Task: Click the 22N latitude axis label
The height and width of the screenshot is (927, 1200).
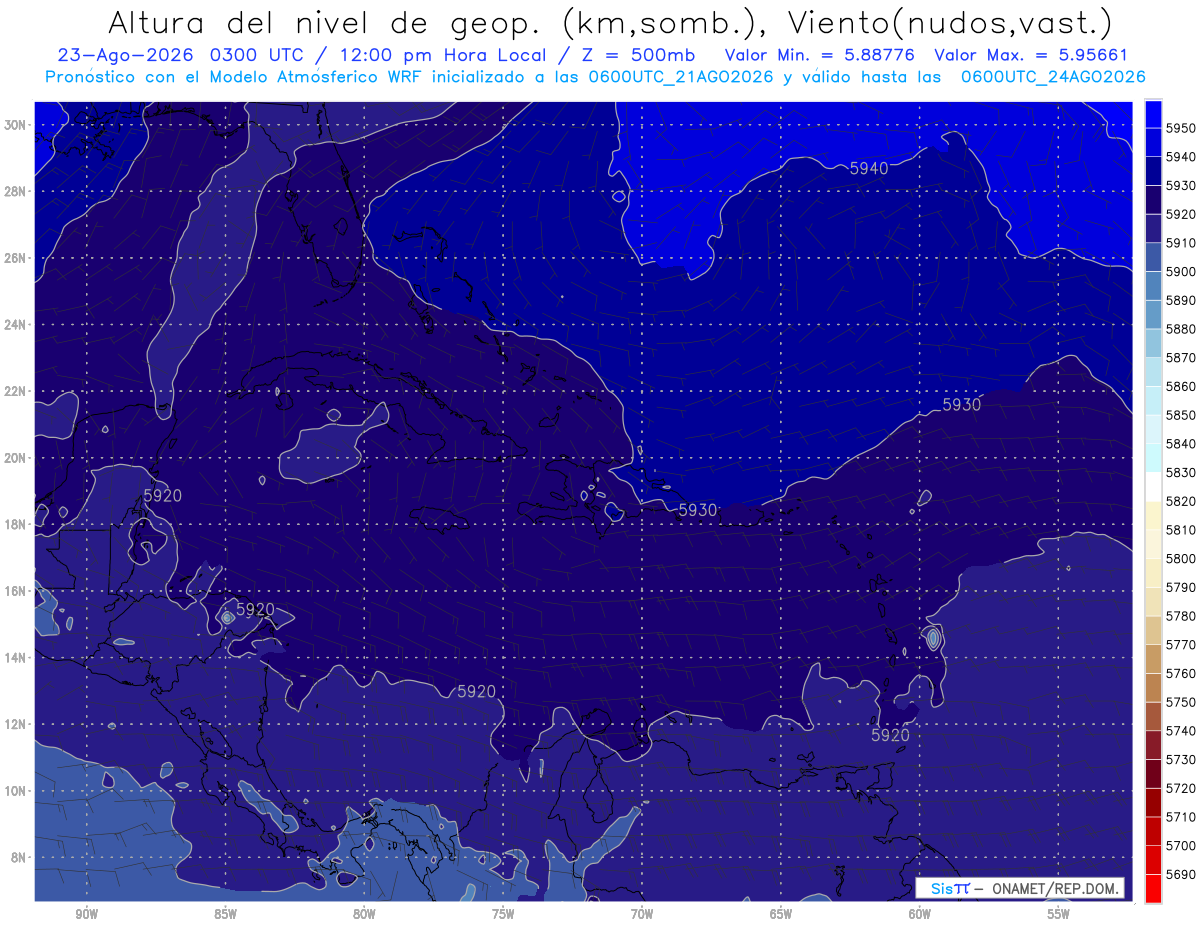Action: tap(16, 391)
